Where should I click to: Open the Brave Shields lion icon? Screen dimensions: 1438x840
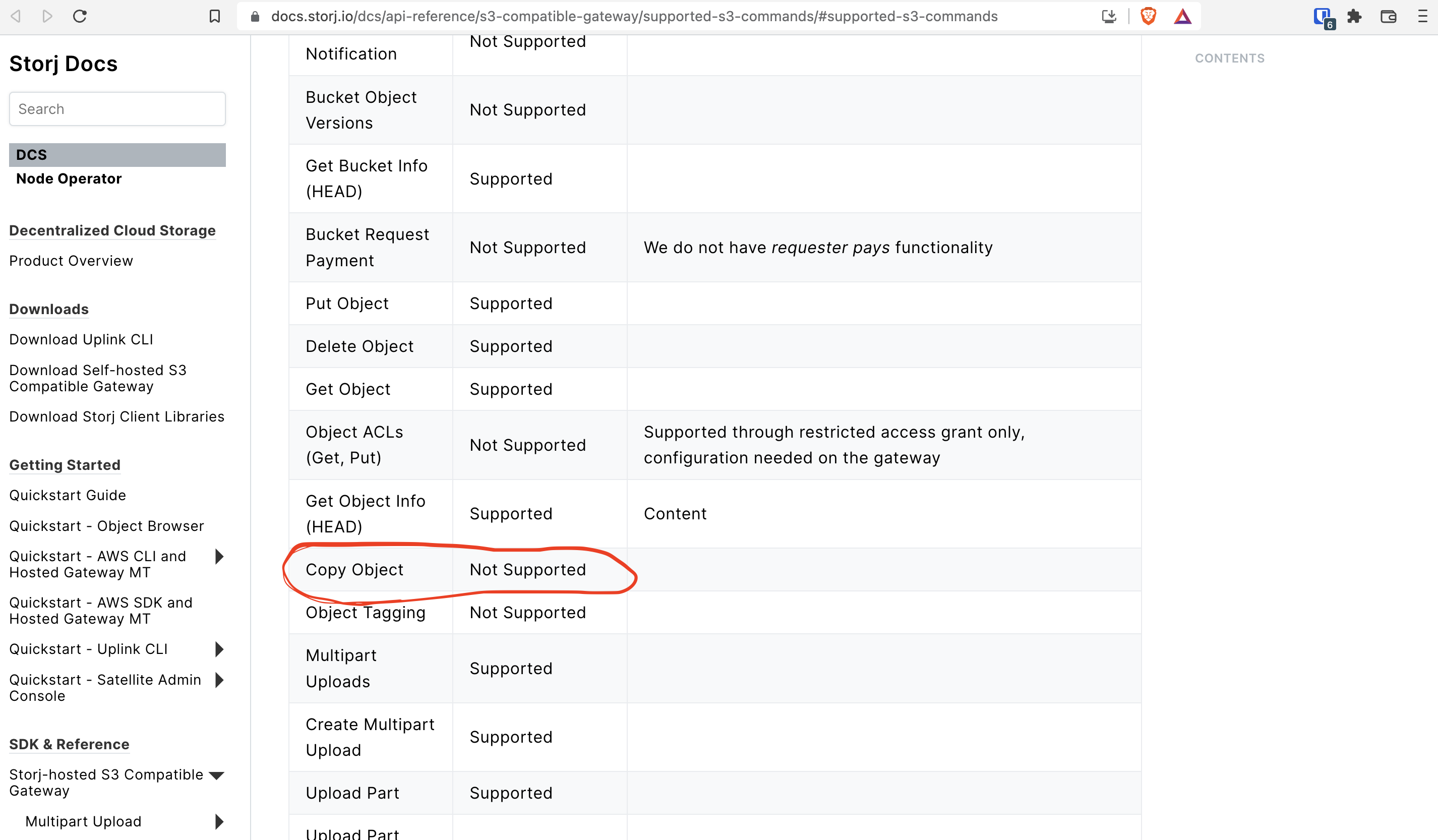pyautogui.click(x=1148, y=16)
